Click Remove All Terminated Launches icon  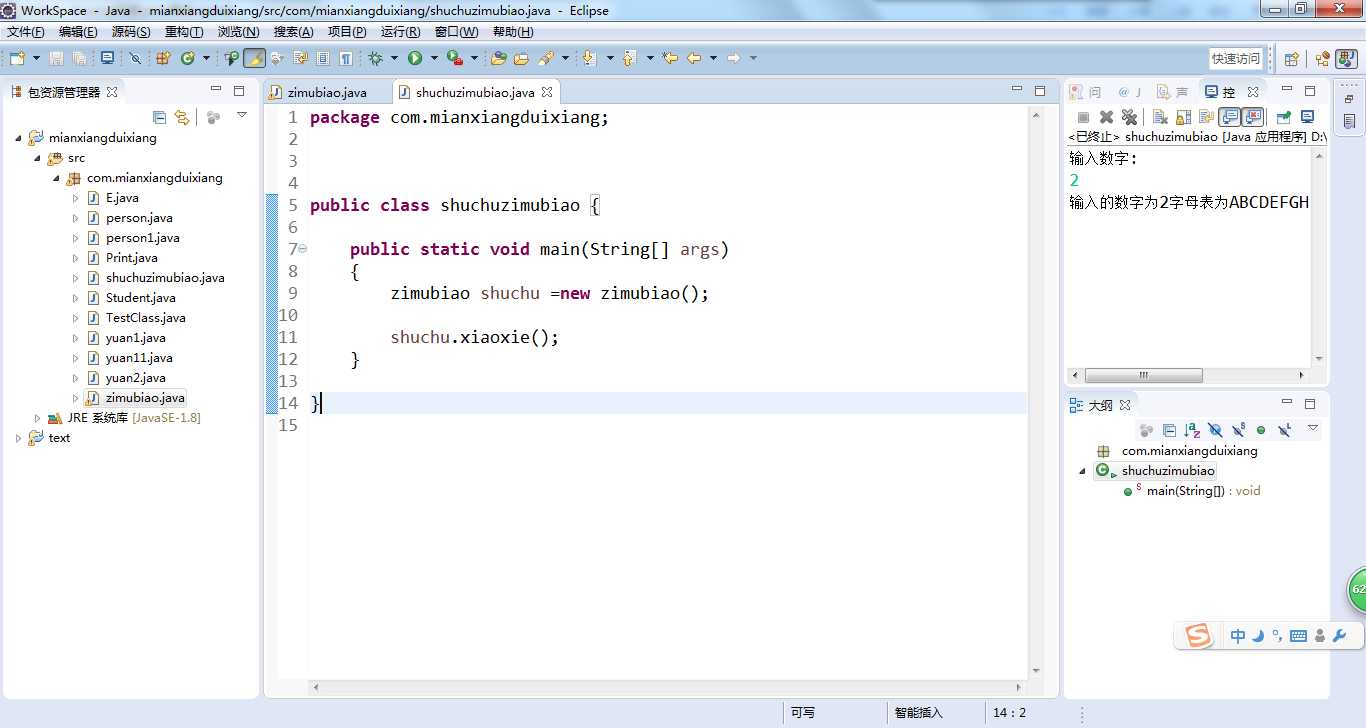click(x=1129, y=117)
